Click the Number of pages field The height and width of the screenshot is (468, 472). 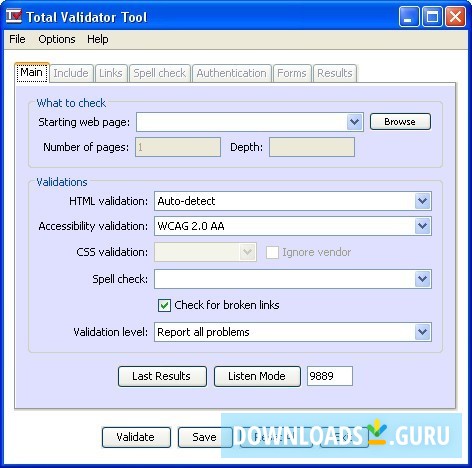tap(178, 147)
